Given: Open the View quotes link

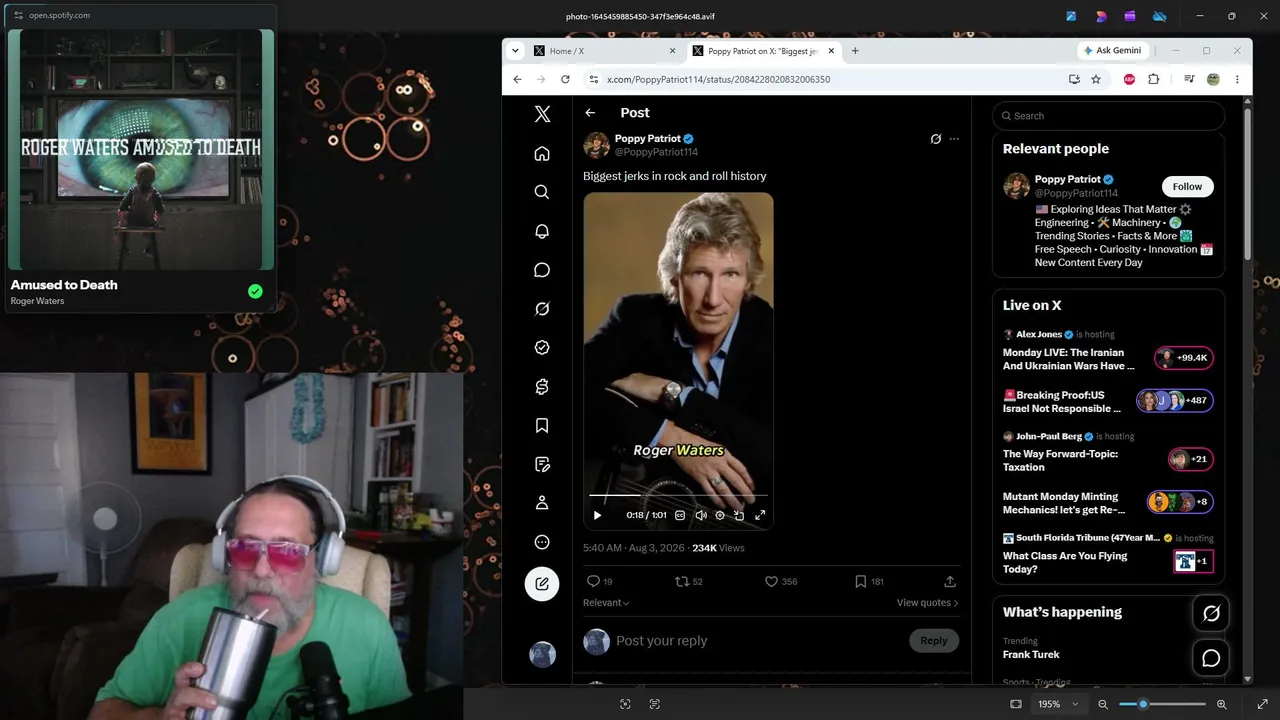Looking at the screenshot, I should click(x=928, y=603).
